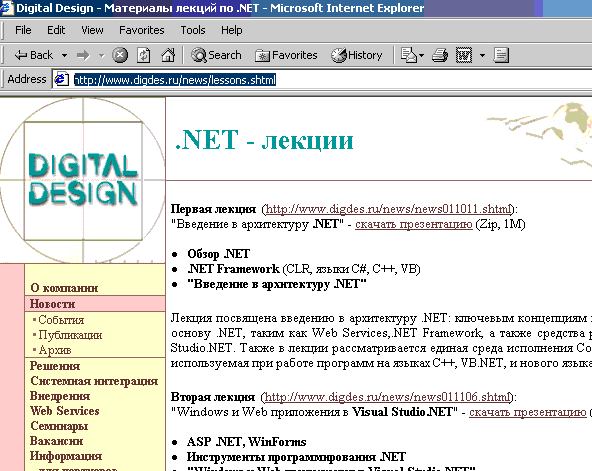Open the Back history dropdown arrow
This screenshot has width=592, height=471.
[x=65, y=55]
